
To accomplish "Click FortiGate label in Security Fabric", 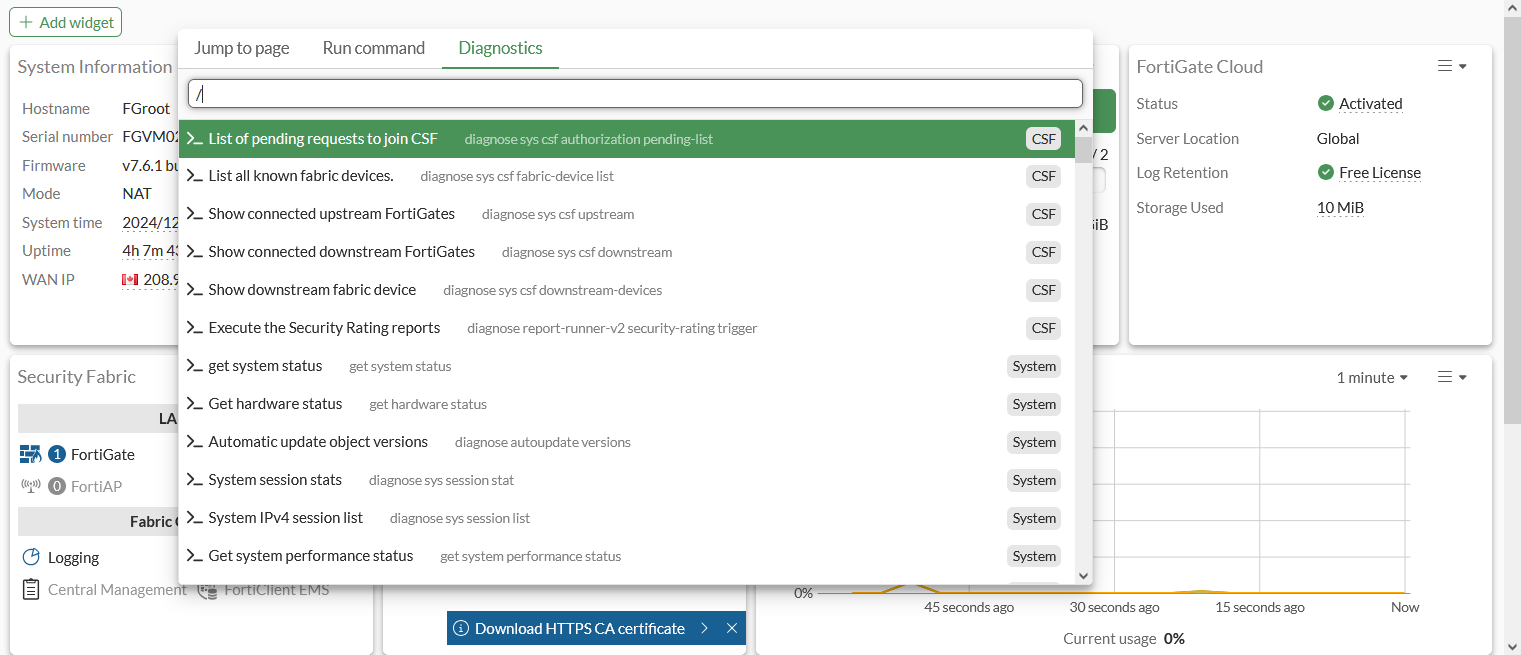I will click(x=103, y=454).
